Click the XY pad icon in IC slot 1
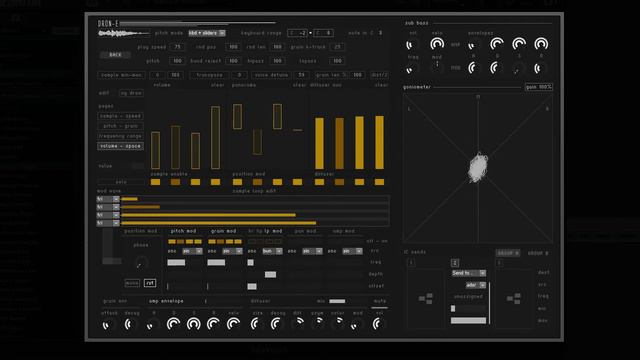The width and height of the screenshot is (640, 360). [x=426, y=298]
